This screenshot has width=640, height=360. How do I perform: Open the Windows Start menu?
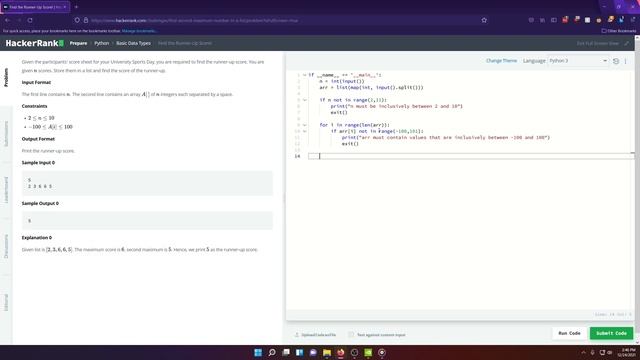tap(258, 352)
